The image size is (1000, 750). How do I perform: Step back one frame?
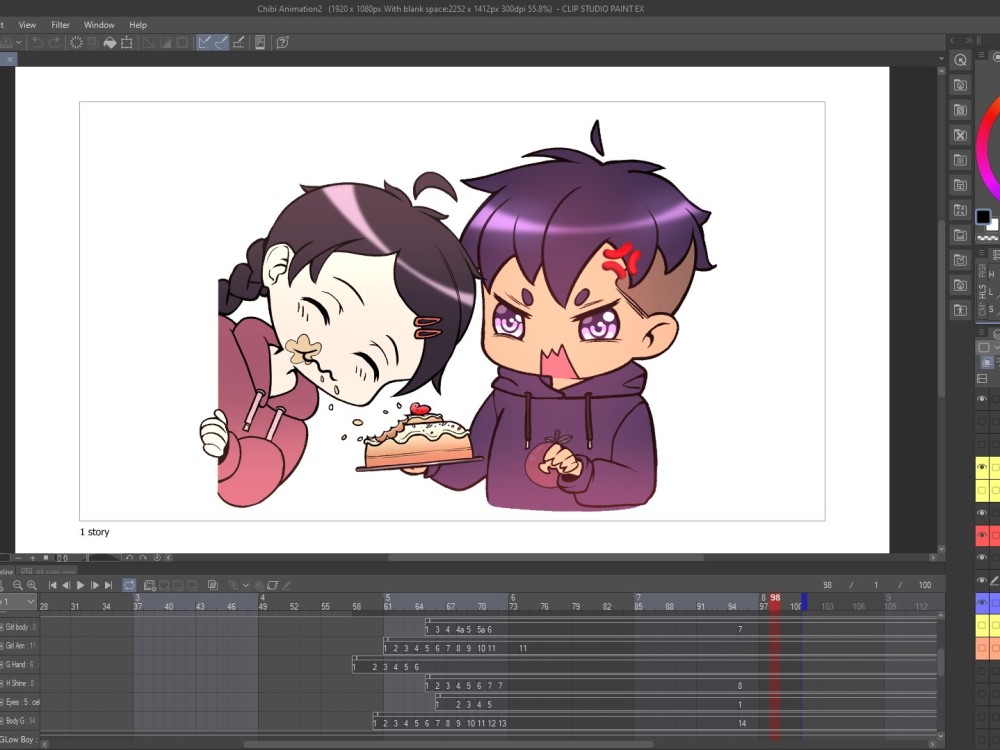pos(66,585)
